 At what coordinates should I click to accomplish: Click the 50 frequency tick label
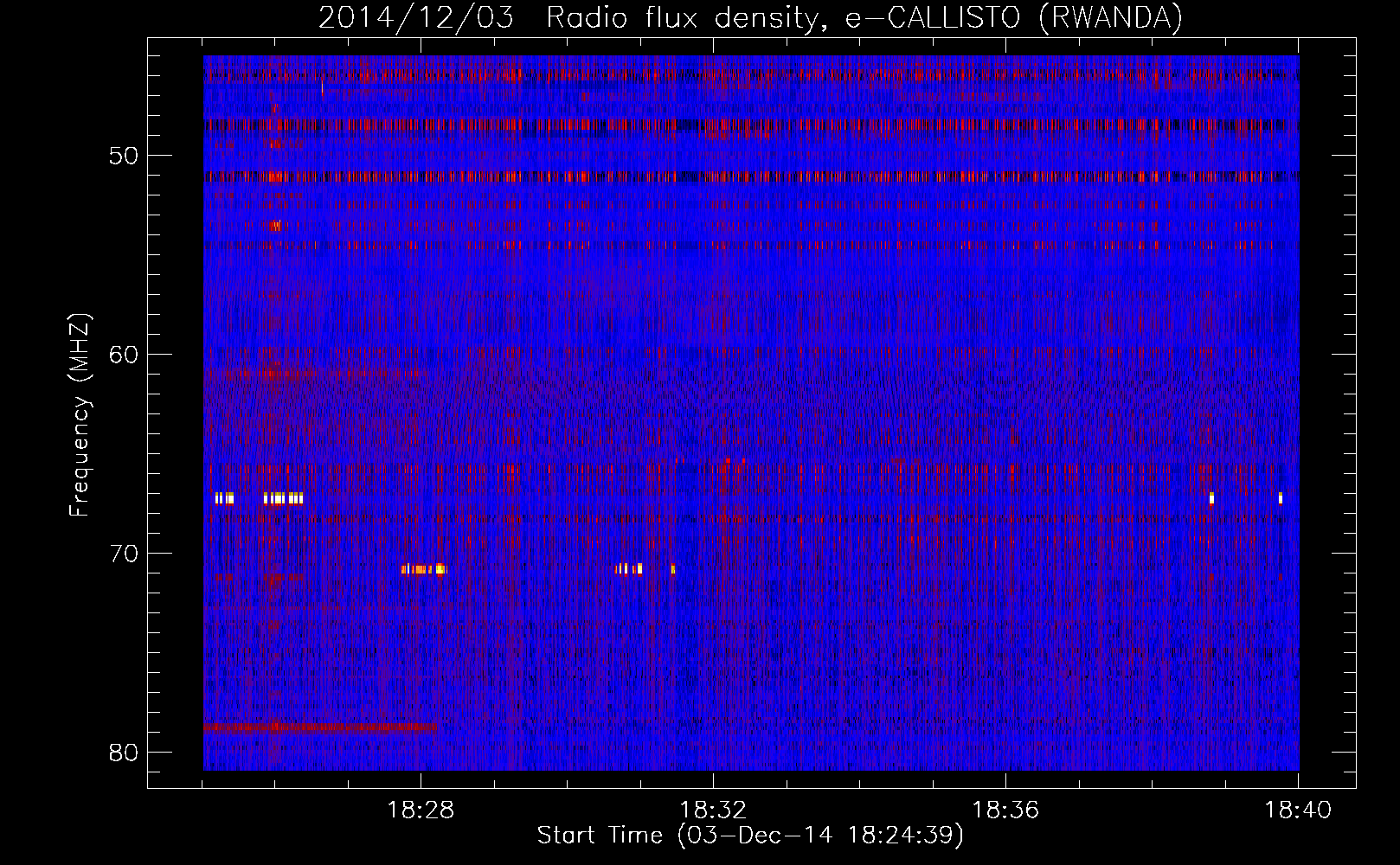pos(125,156)
